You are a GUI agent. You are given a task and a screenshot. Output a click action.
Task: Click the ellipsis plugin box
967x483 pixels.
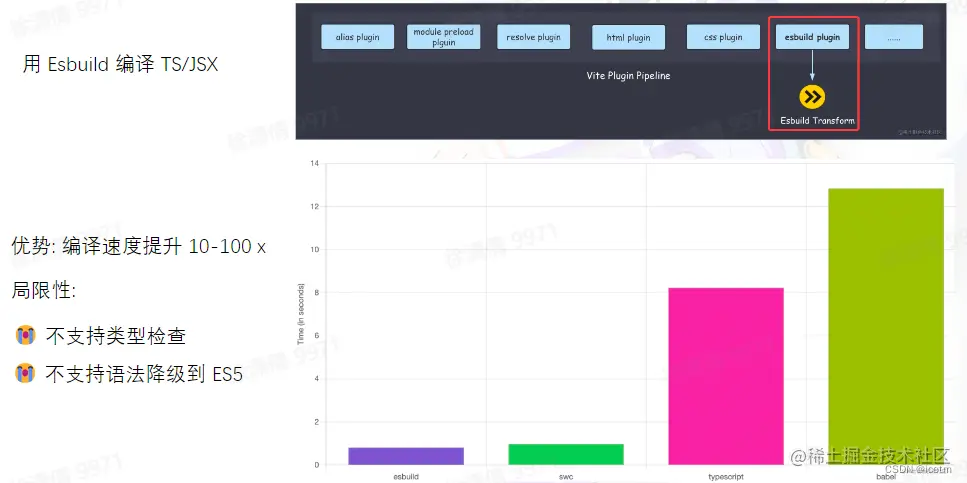point(894,37)
